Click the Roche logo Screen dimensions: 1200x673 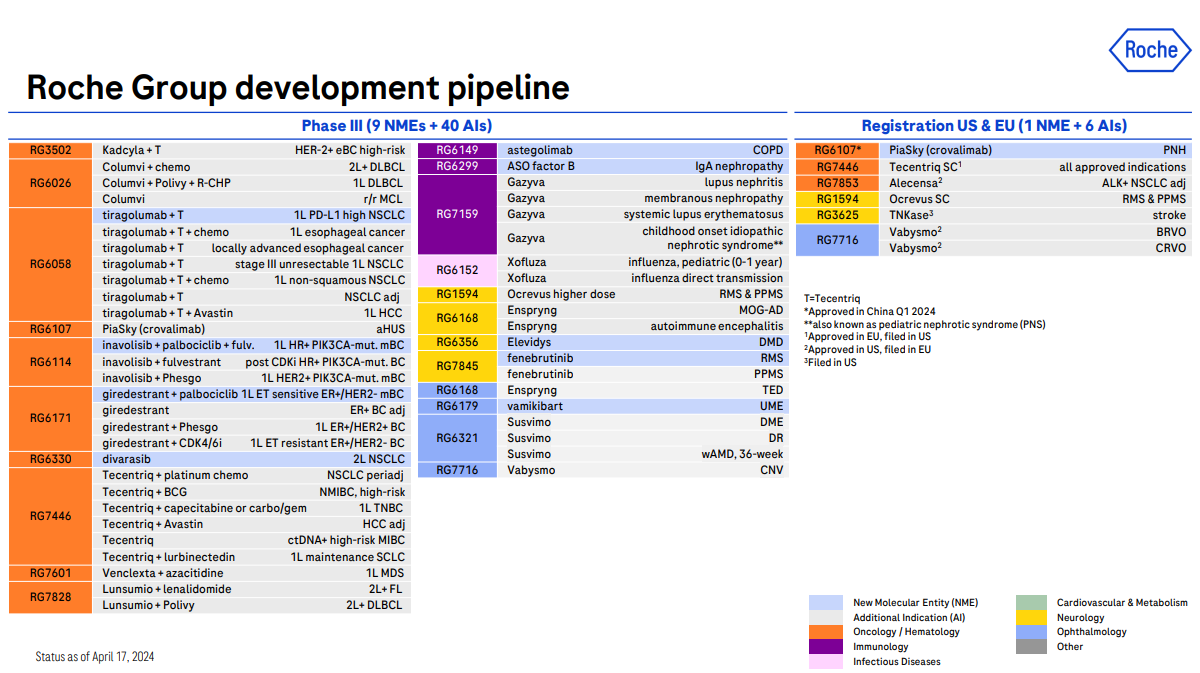1150,51
